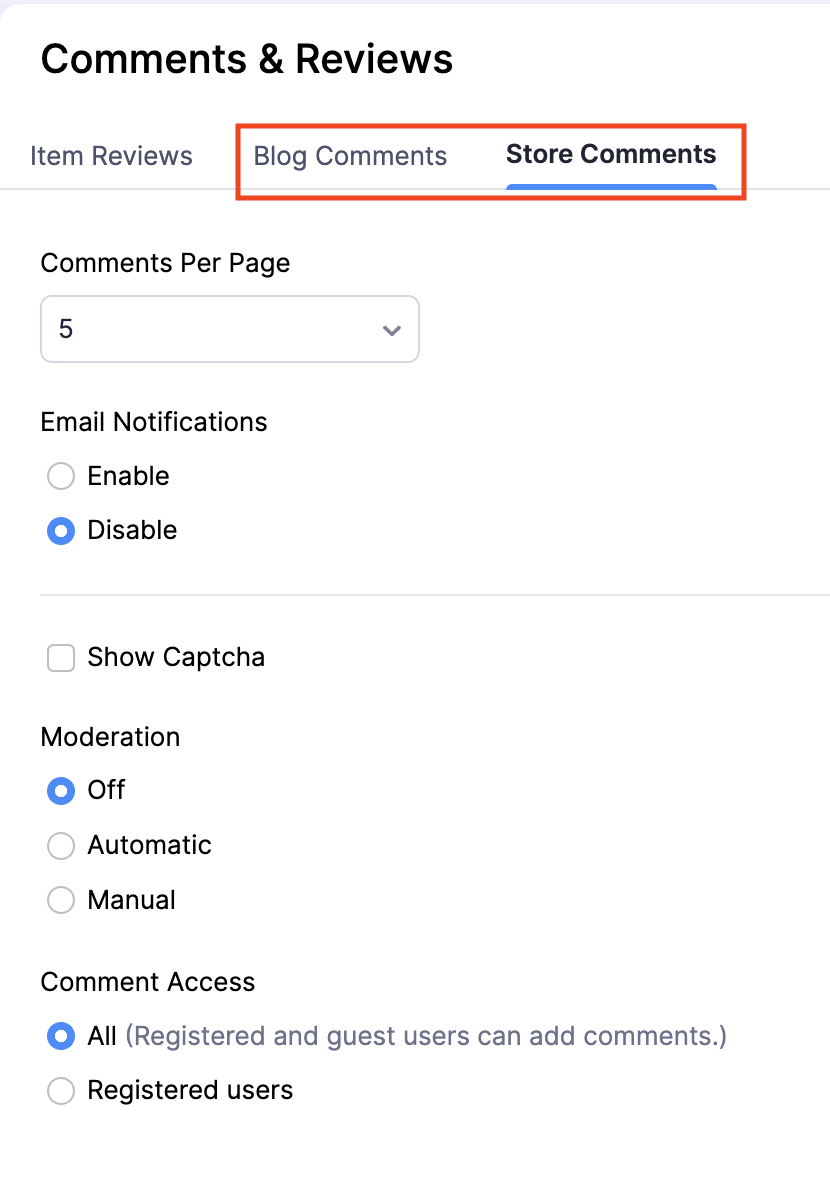This screenshot has height=1198, width=830.
Task: Disable email notifications
Action: [x=60, y=531]
